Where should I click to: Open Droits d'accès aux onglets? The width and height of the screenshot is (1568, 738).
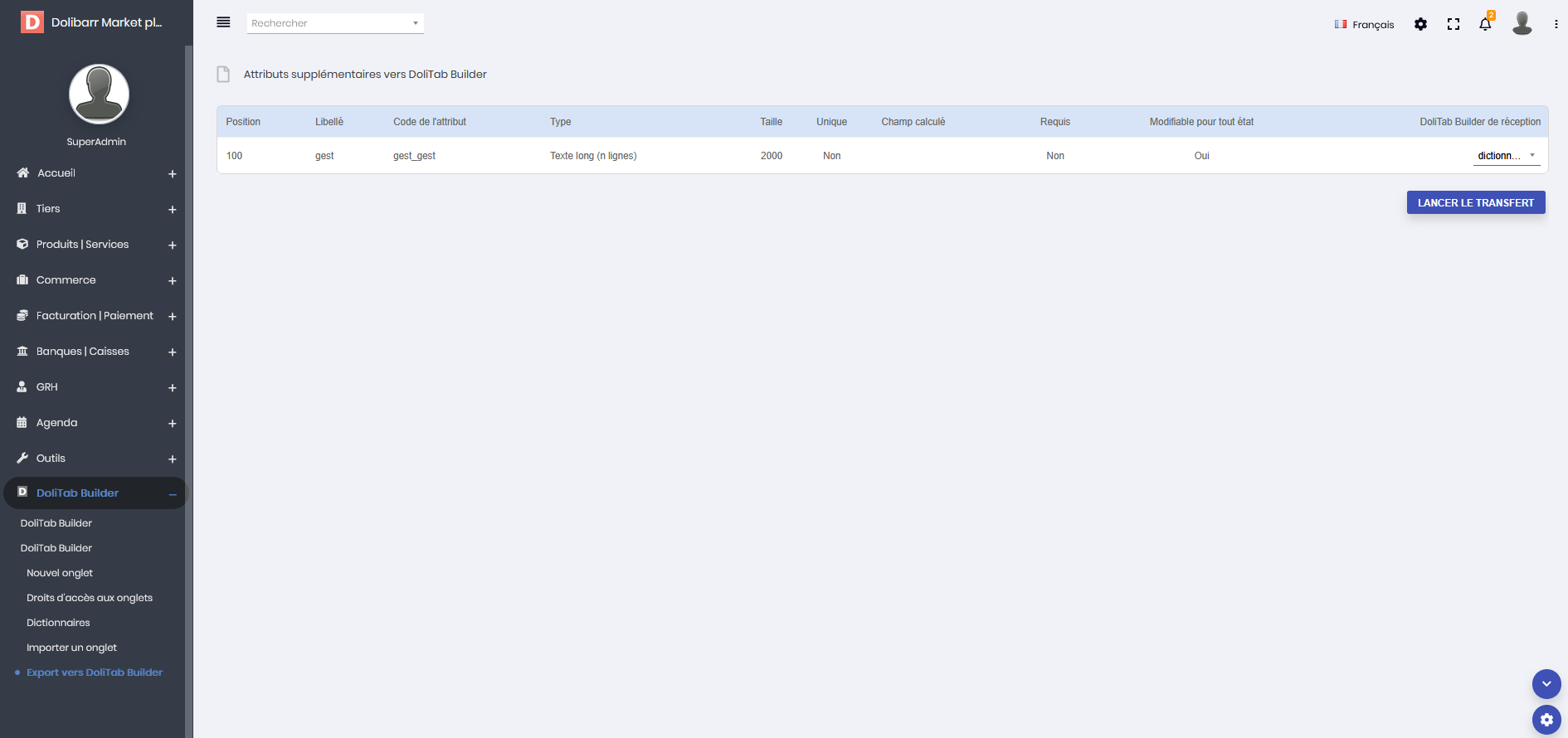(x=90, y=598)
